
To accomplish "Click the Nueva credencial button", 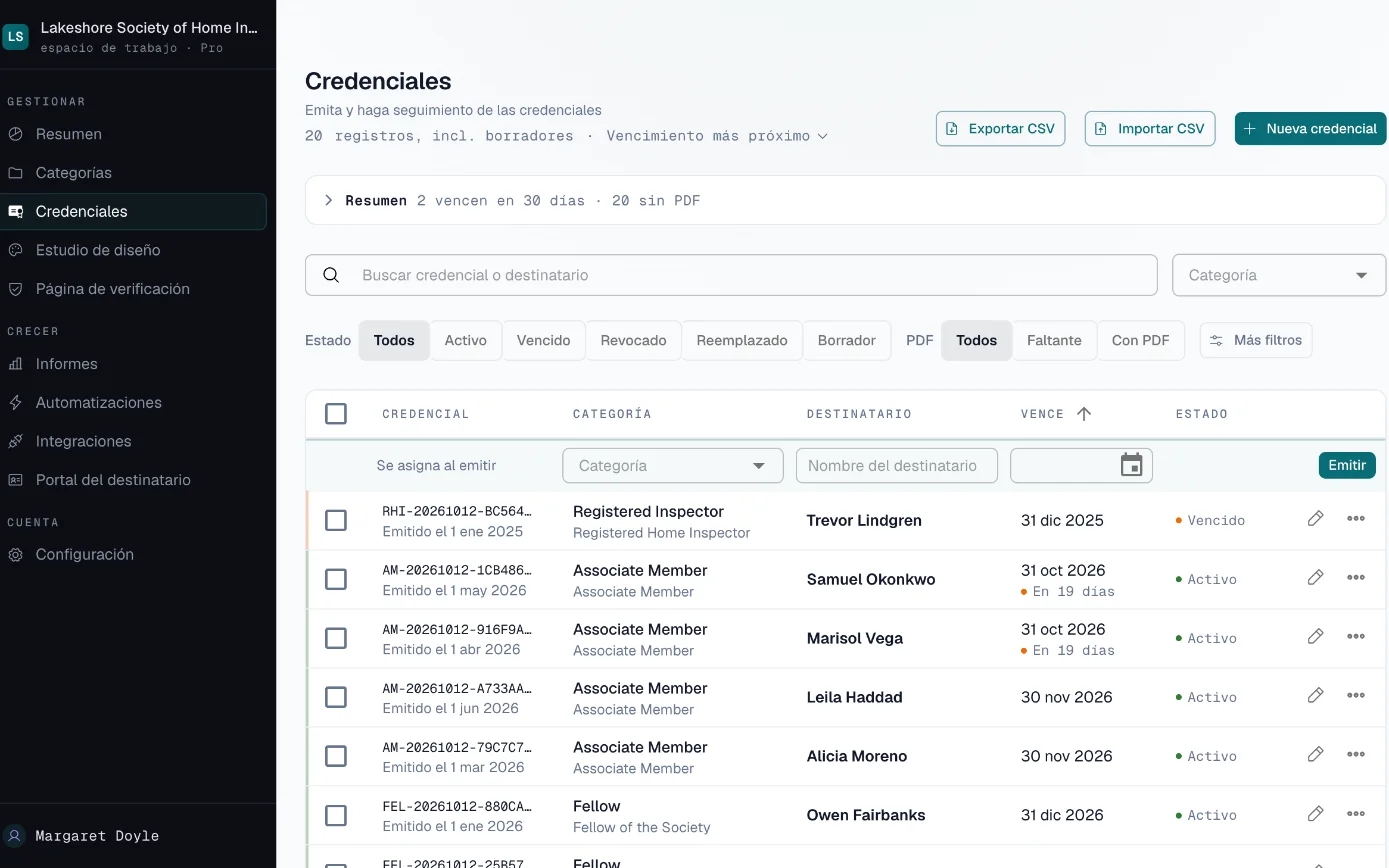I will pos(1310,128).
